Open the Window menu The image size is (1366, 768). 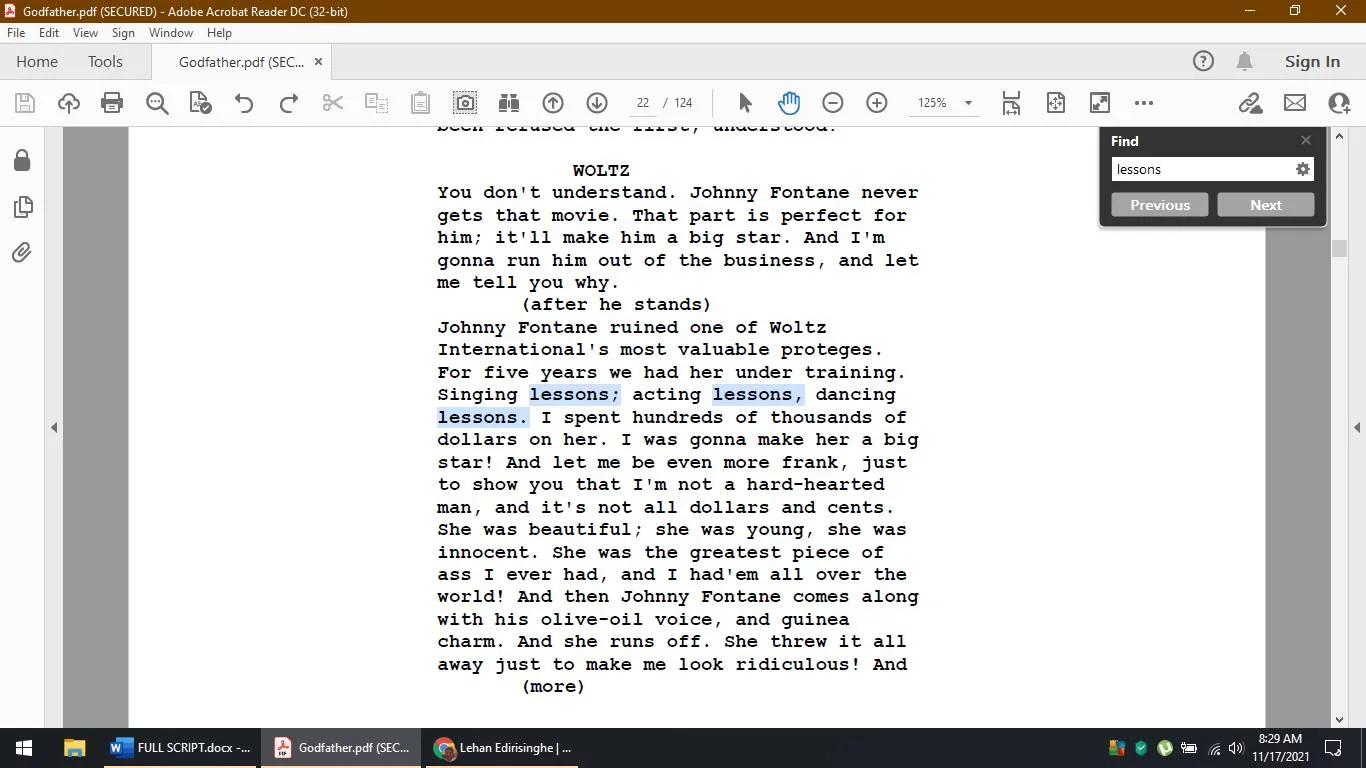pos(171,33)
